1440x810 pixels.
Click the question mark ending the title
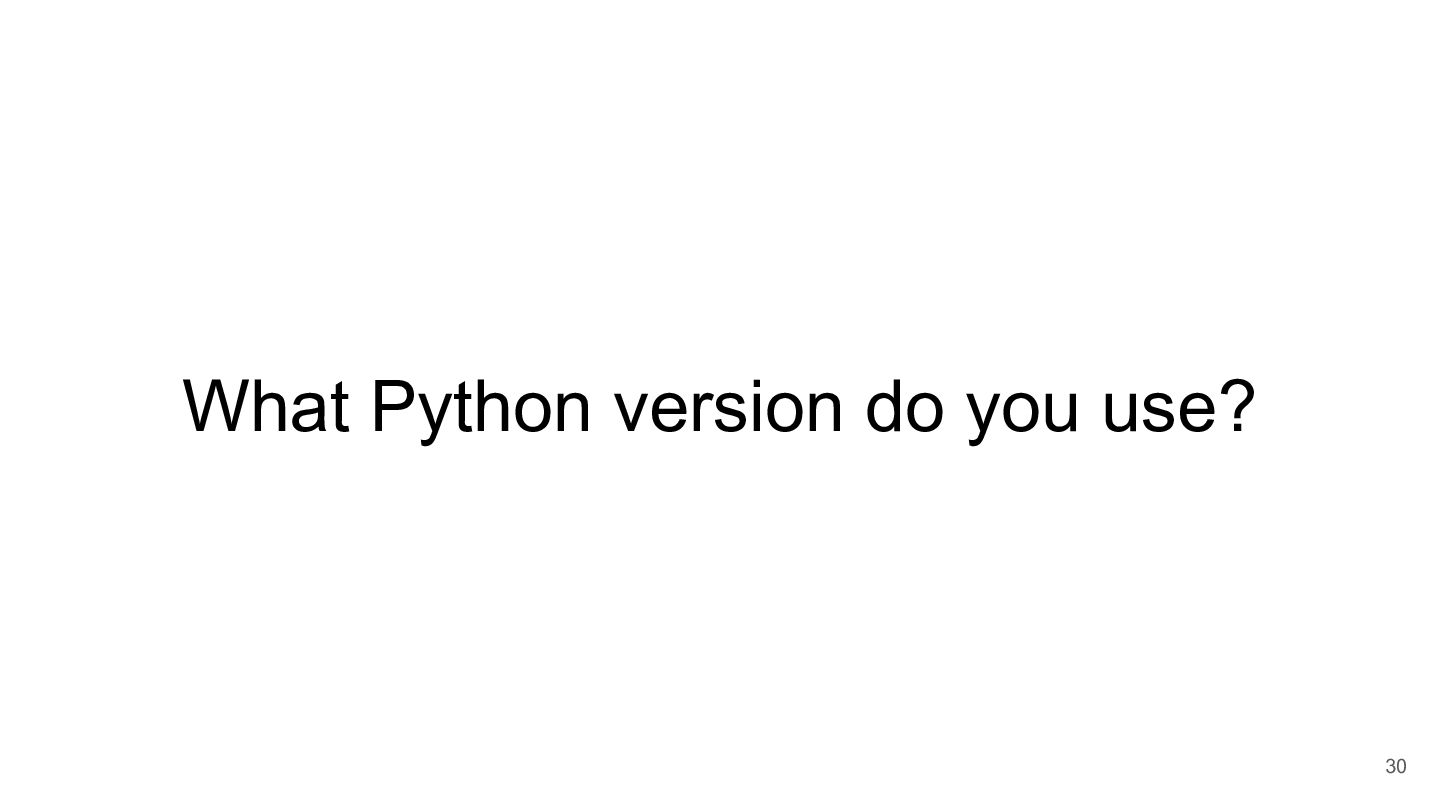pos(1238,406)
